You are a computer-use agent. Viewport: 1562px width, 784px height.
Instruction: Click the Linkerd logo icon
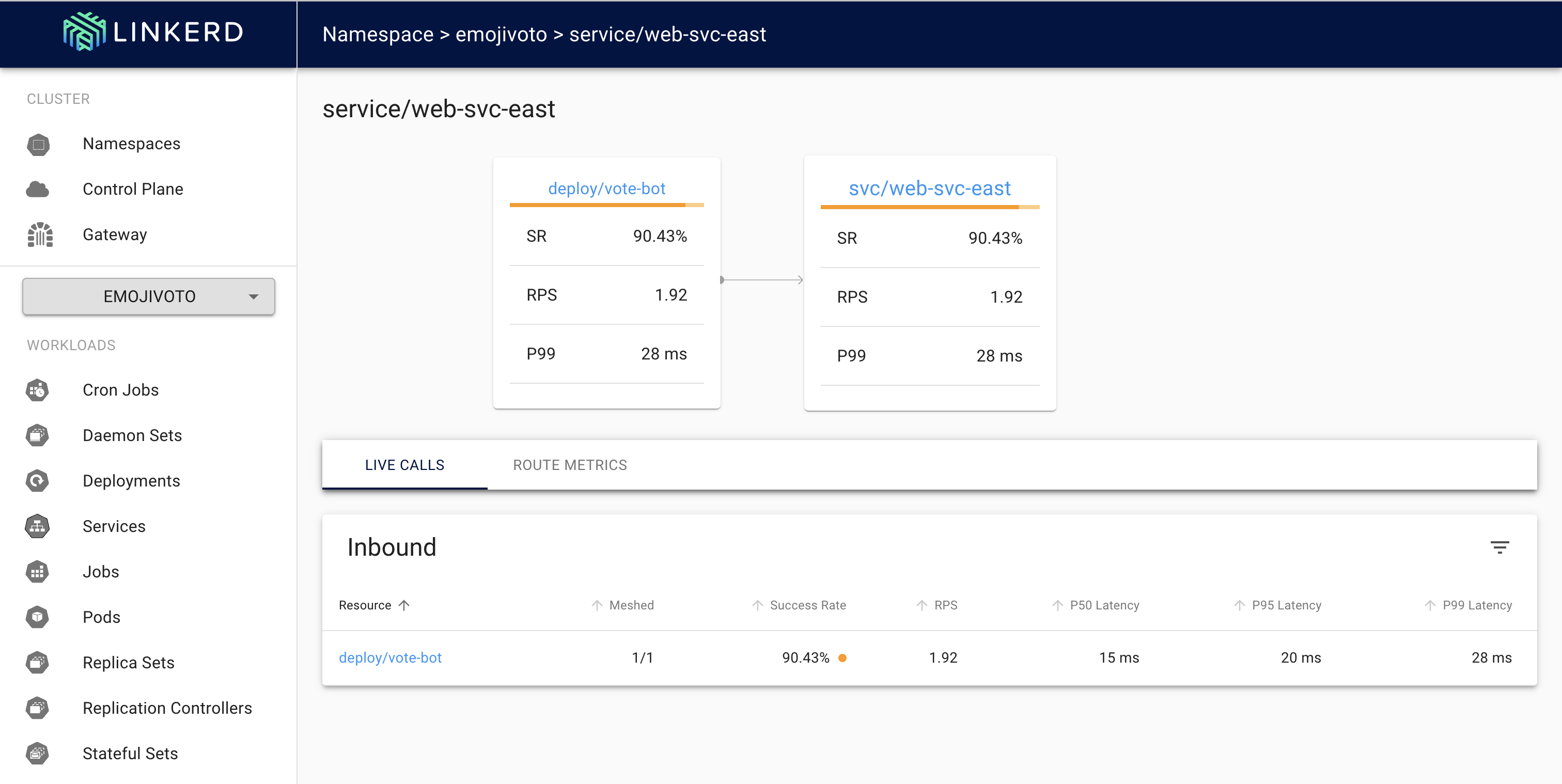tap(84, 32)
